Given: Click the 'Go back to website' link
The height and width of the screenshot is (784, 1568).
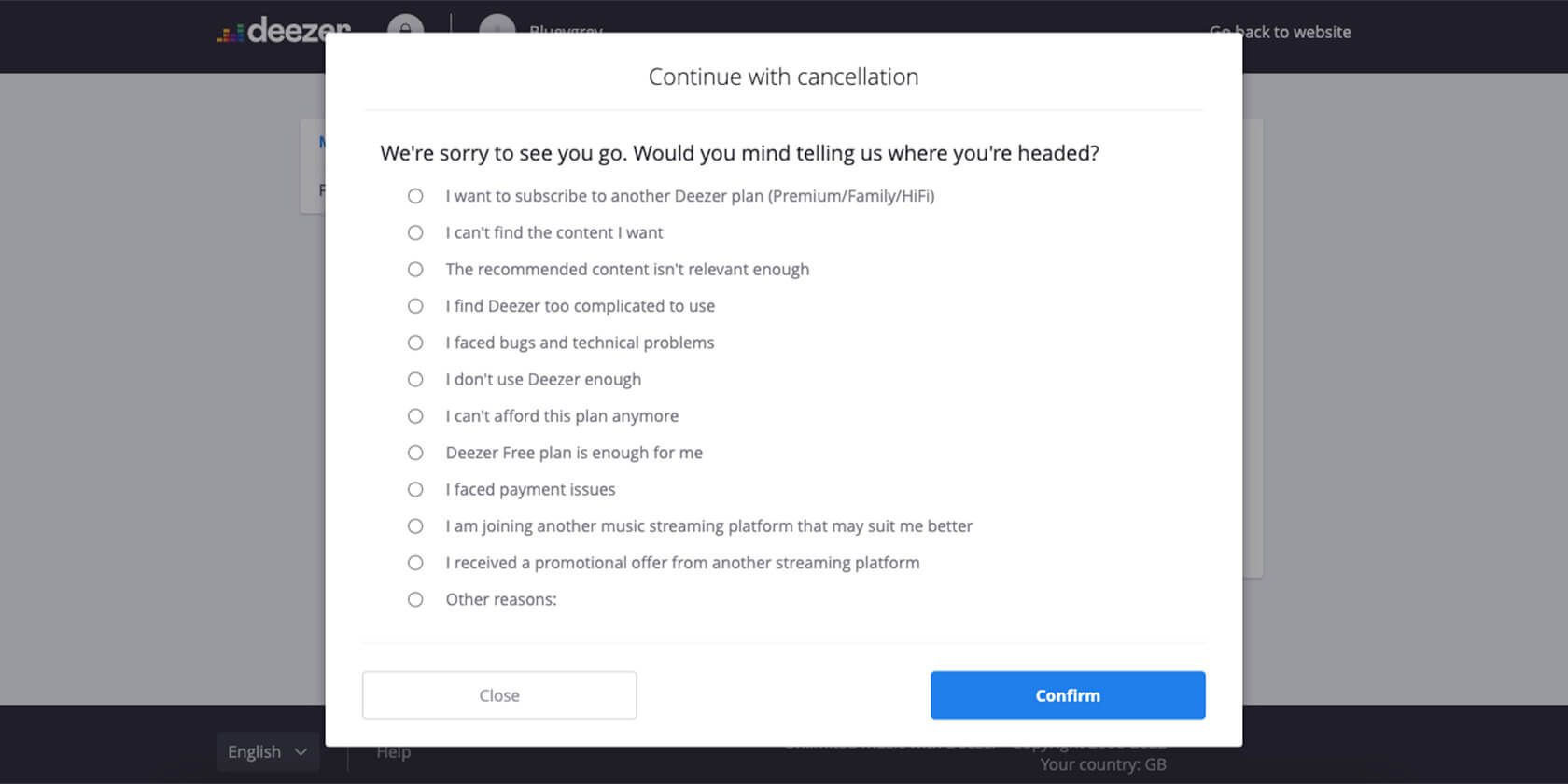Looking at the screenshot, I should point(1281,31).
